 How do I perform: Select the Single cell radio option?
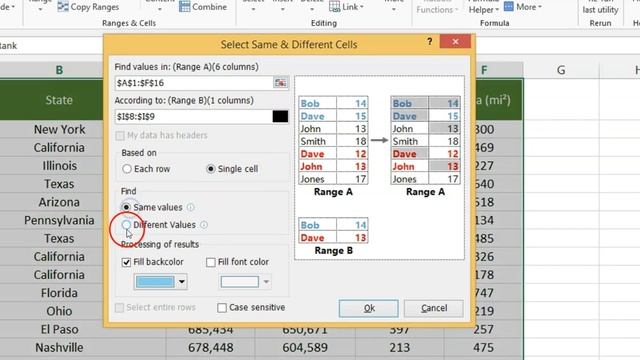pos(211,169)
